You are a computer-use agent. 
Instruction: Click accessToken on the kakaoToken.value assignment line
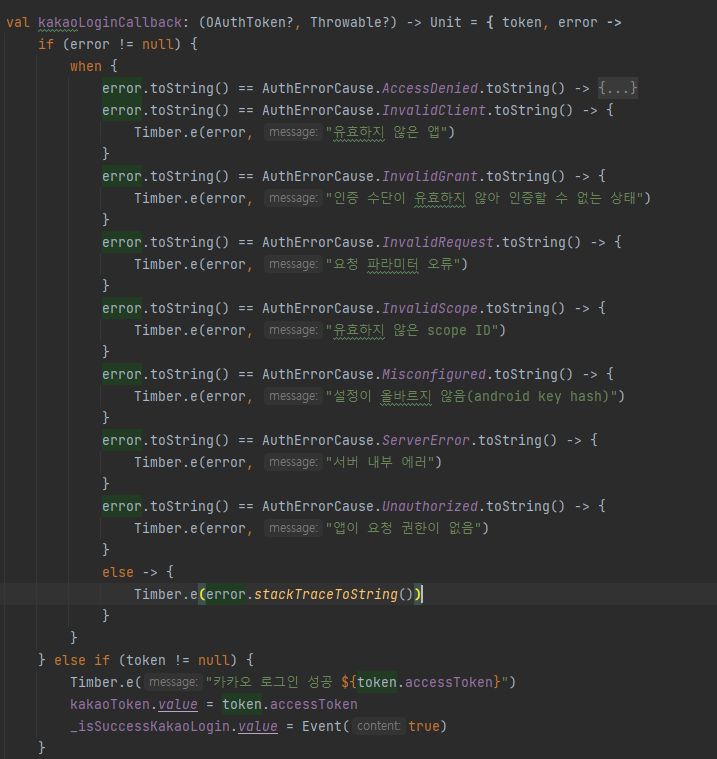[x=314, y=704]
